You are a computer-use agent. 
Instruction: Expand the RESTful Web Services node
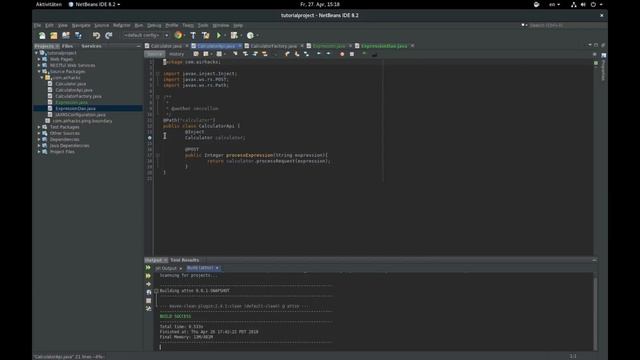click(39, 65)
